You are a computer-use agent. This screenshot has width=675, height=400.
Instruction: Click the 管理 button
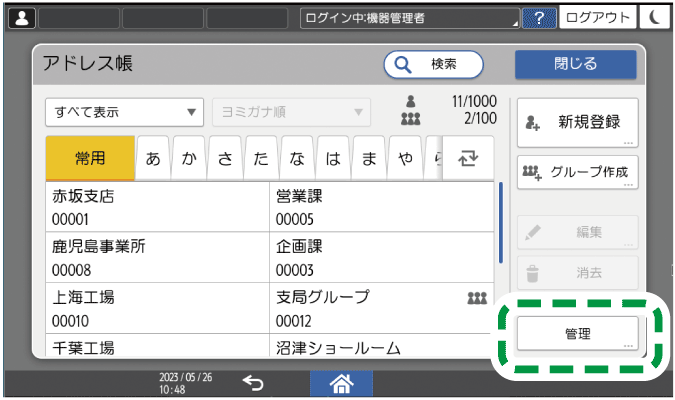578,333
